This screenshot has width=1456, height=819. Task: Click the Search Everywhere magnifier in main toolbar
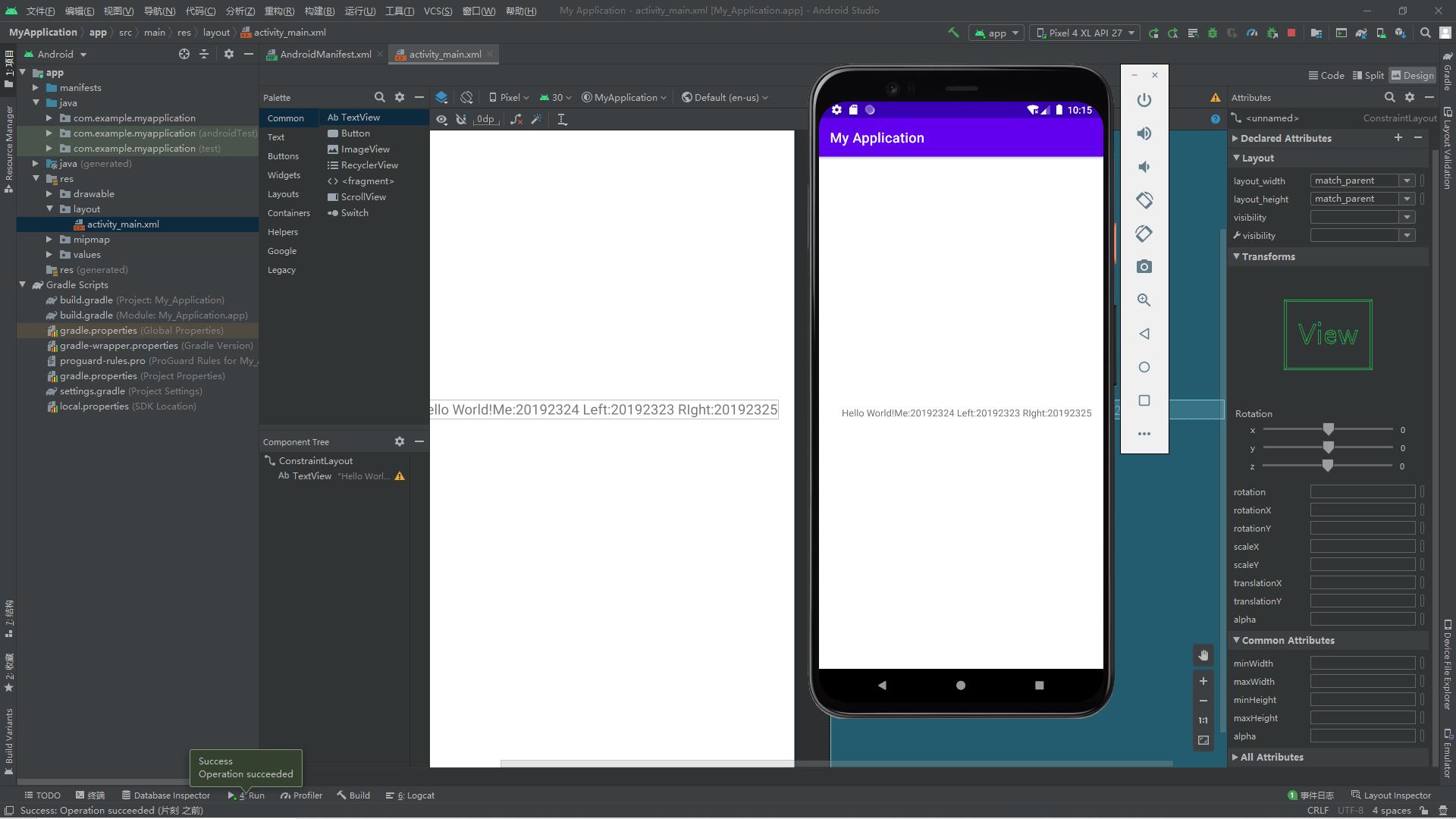[x=1426, y=33]
